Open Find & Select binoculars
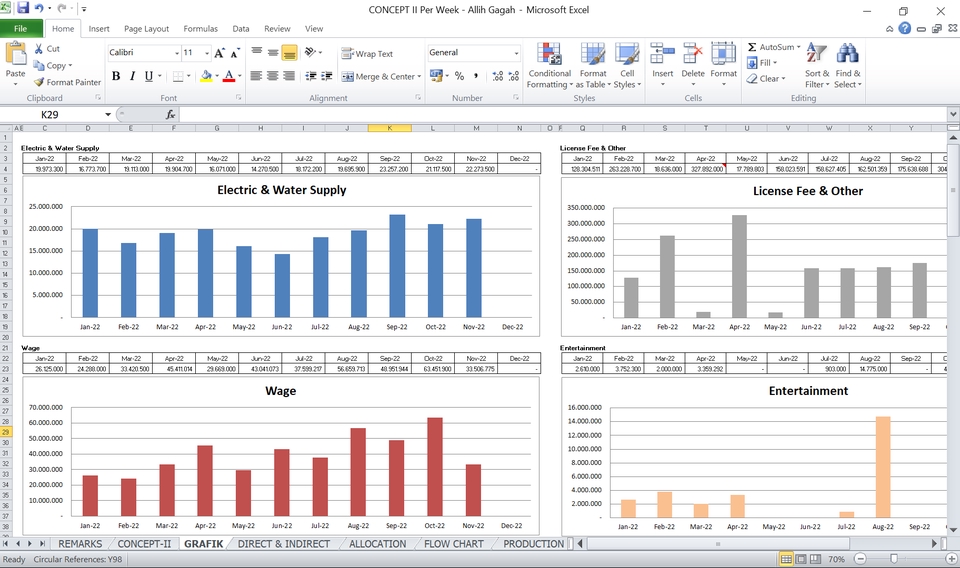 click(847, 65)
